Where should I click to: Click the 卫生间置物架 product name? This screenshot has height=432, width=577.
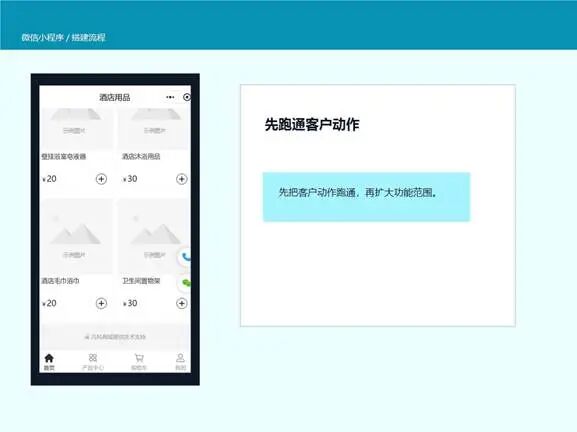141,281
